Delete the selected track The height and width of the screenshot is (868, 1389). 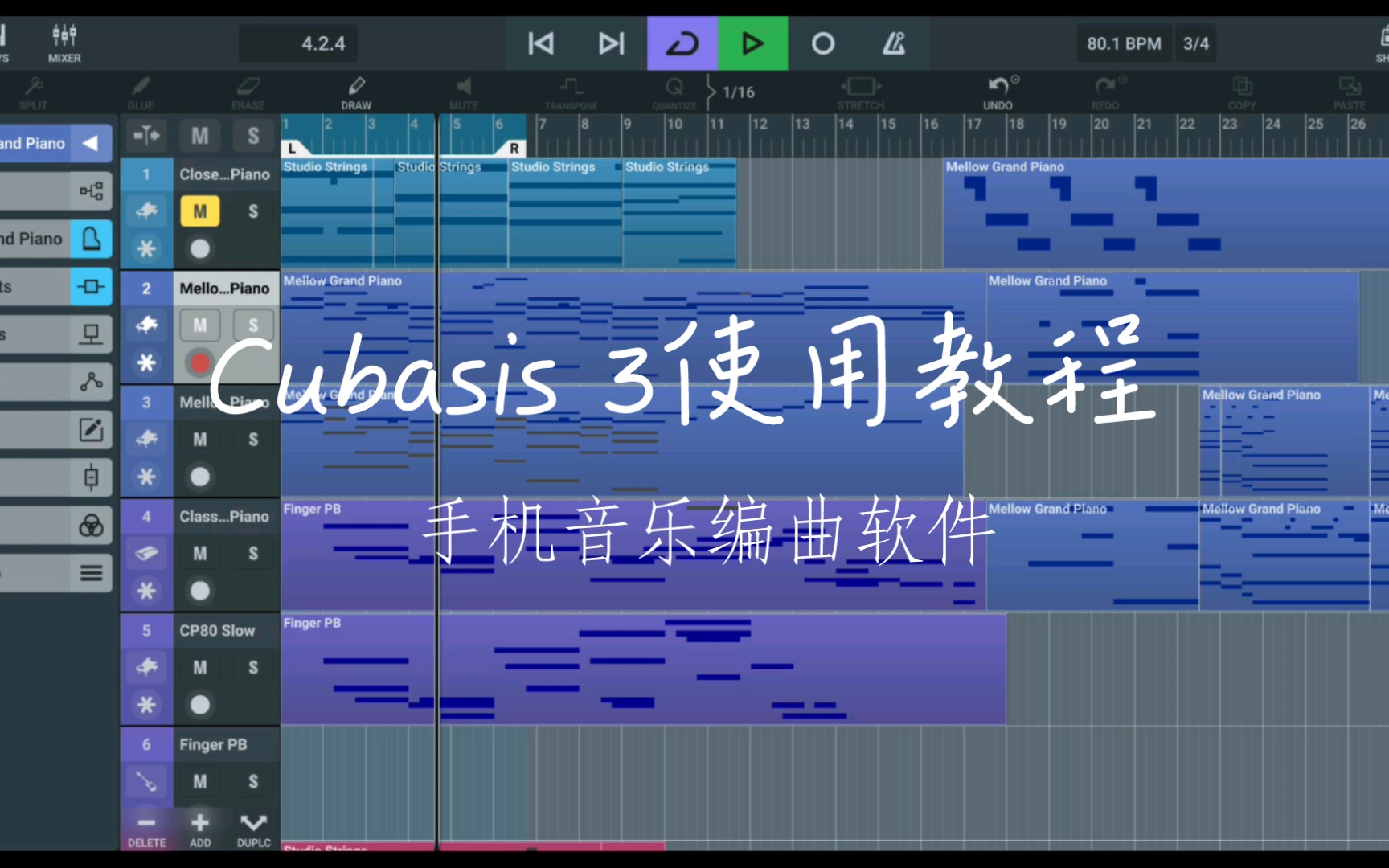(x=146, y=829)
